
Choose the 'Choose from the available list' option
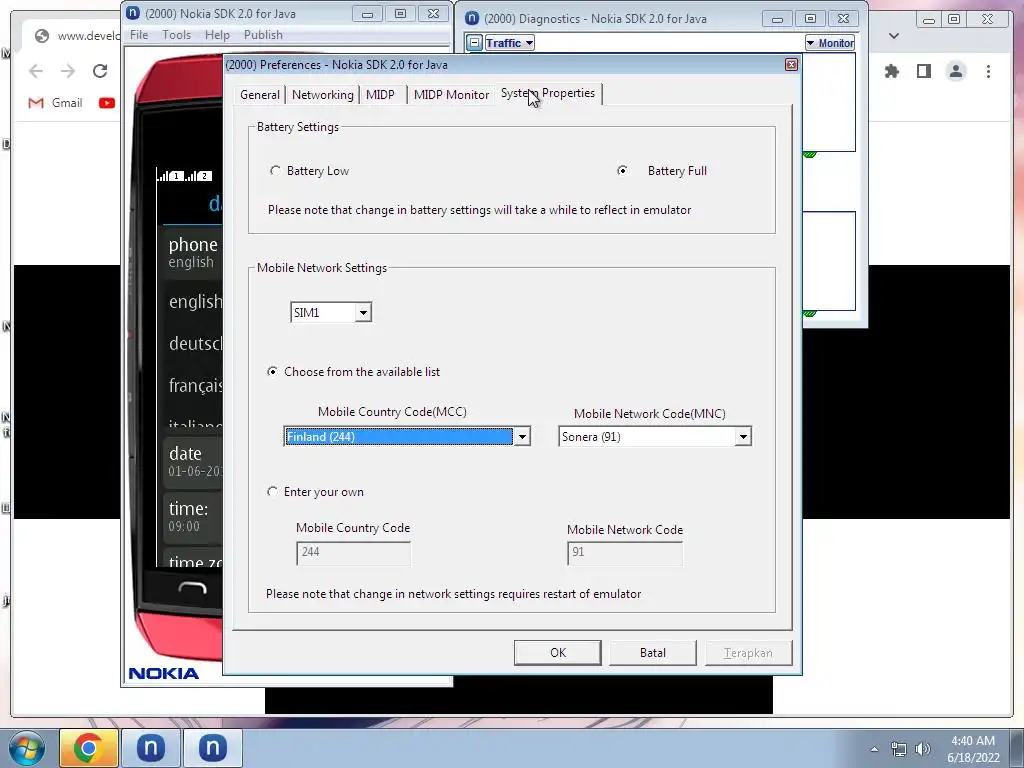click(272, 372)
